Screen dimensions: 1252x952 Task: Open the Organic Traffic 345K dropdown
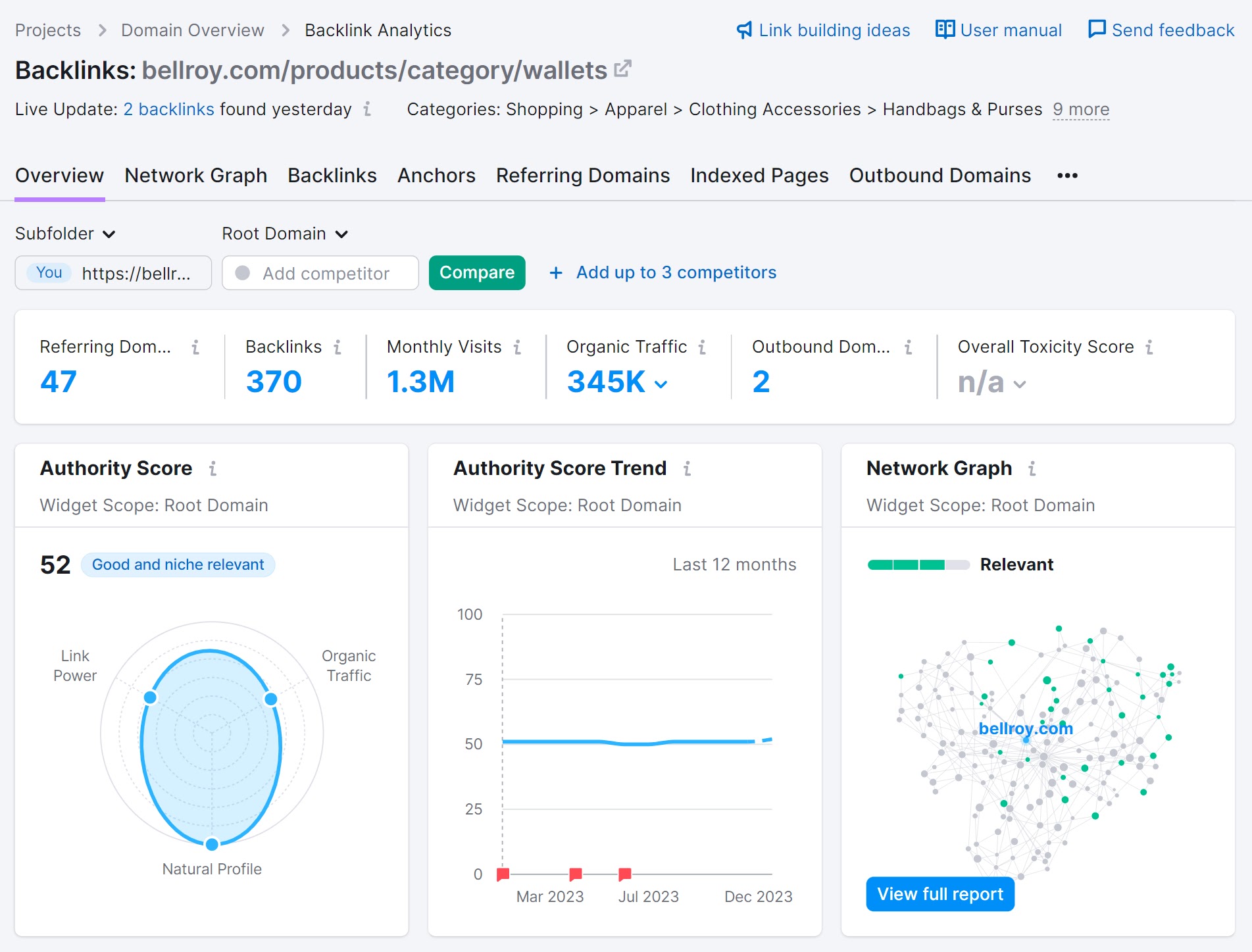(x=661, y=383)
